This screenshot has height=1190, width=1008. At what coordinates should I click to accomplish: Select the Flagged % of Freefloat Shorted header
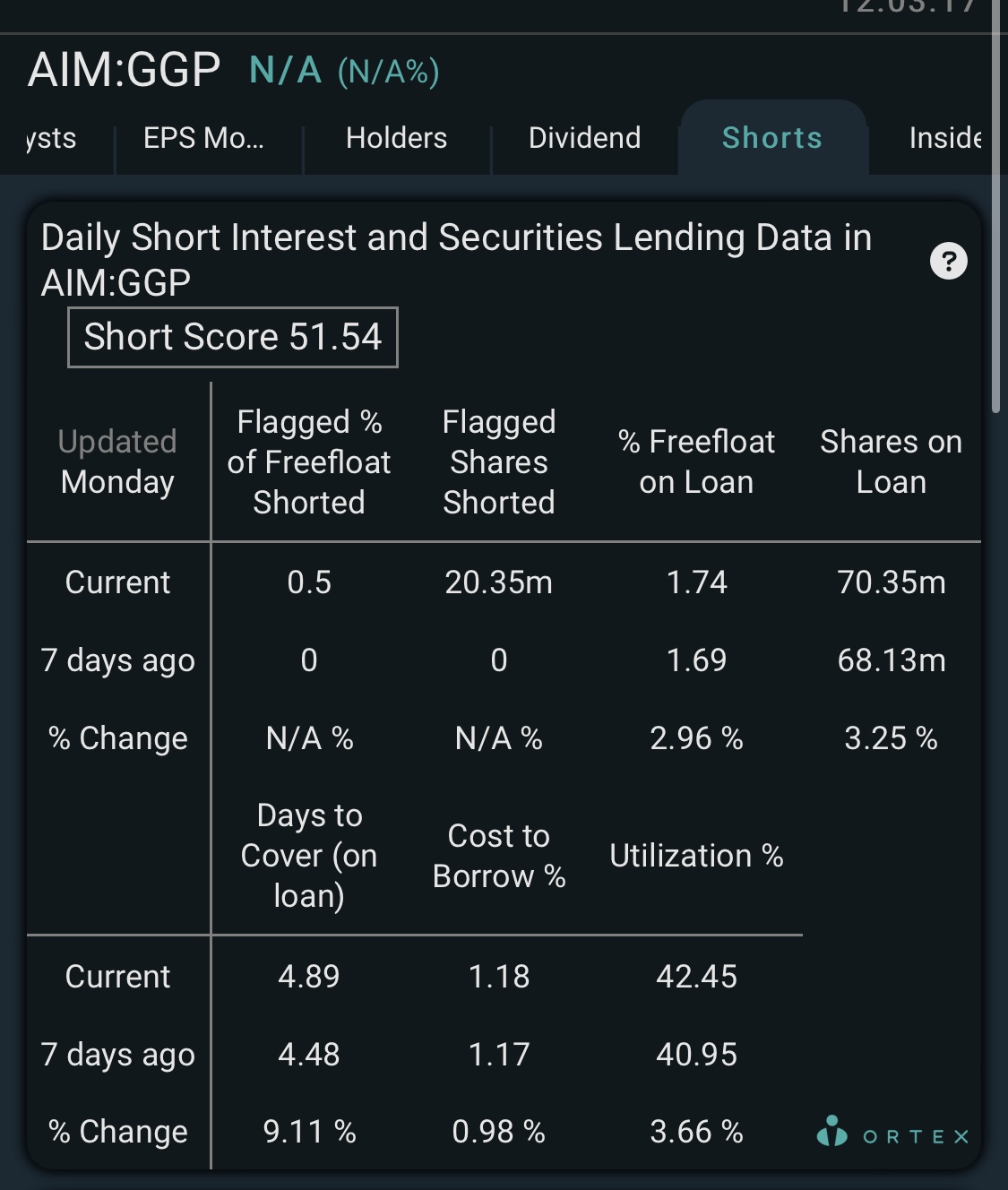pos(309,462)
